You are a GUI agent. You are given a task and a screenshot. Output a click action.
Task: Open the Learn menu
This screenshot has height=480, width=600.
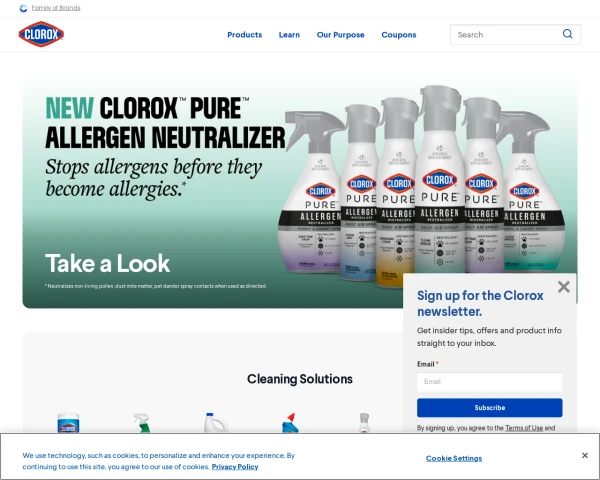coord(289,35)
